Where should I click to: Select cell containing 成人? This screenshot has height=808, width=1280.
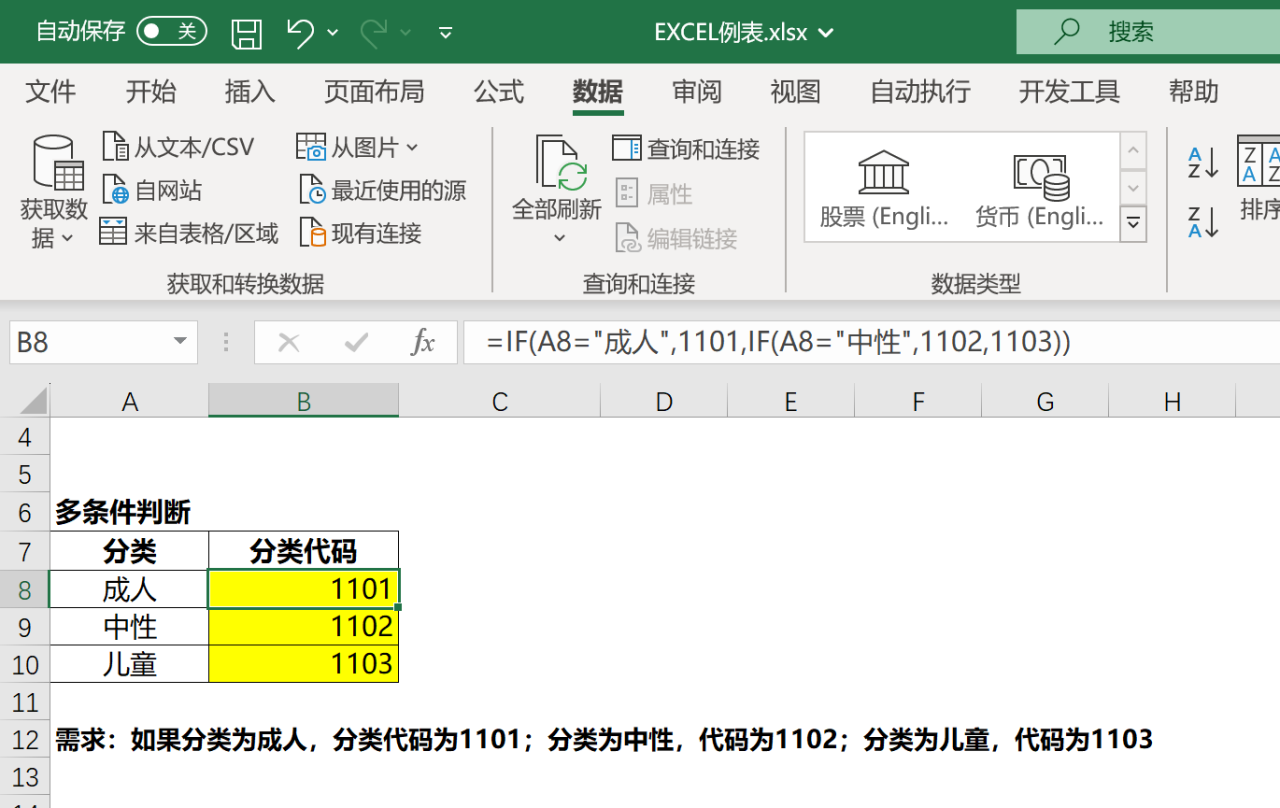click(x=129, y=589)
